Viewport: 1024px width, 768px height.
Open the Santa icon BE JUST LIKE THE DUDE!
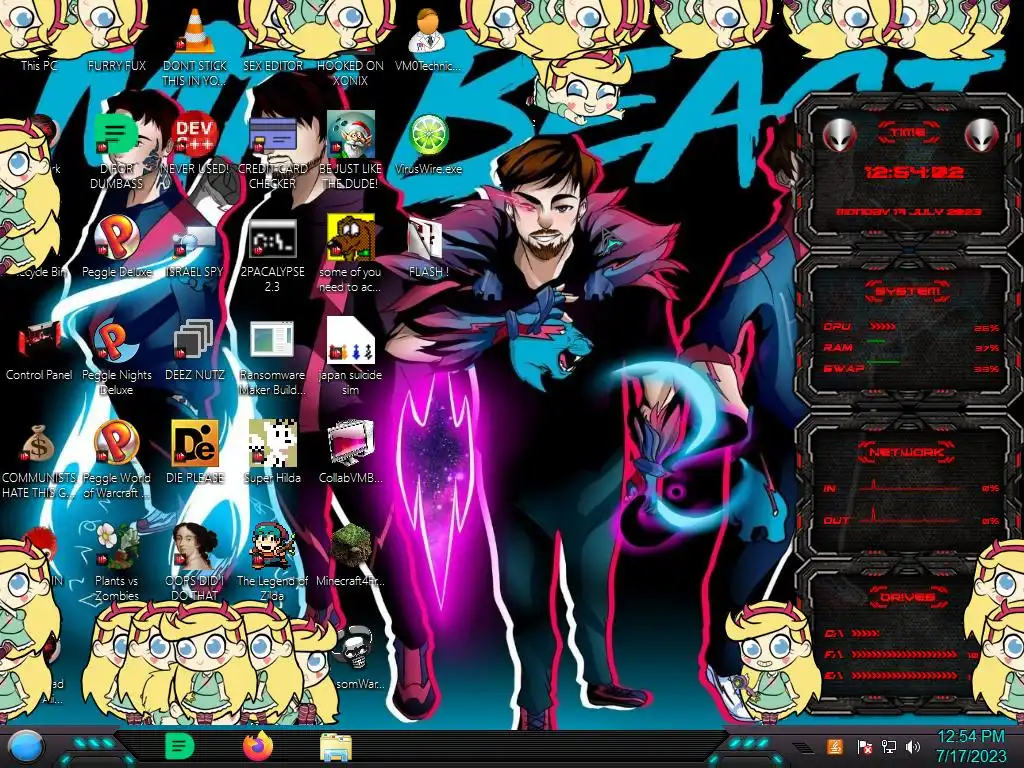[x=350, y=150]
